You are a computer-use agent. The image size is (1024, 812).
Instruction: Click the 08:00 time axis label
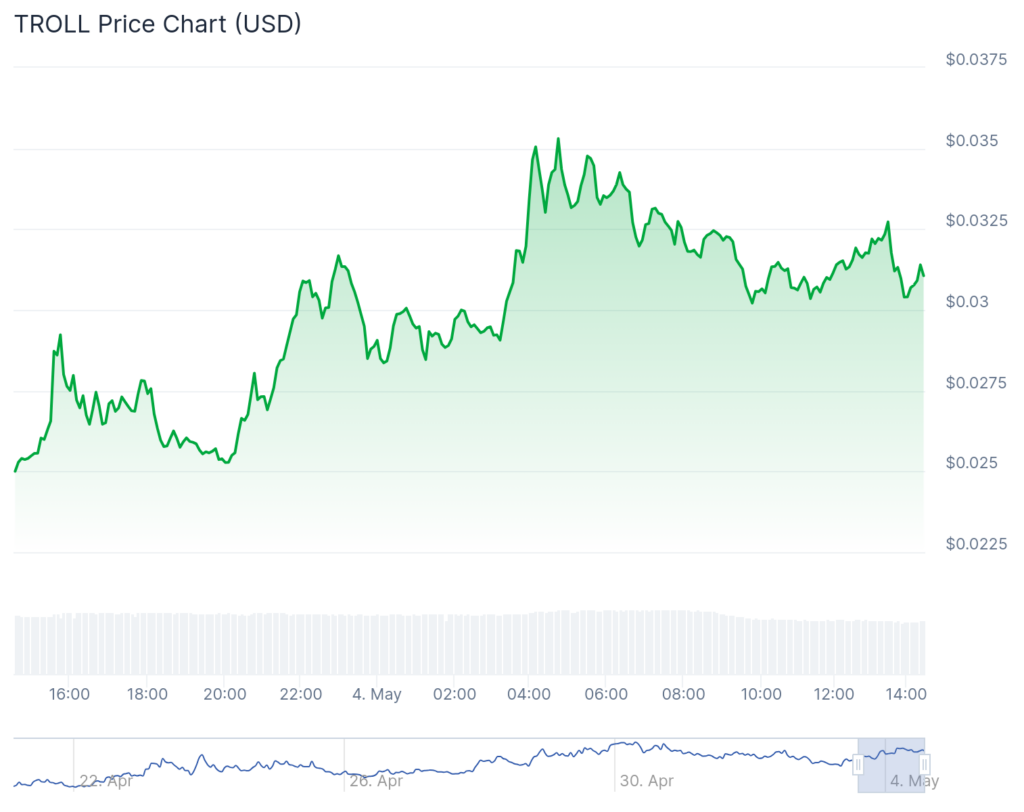pyautogui.click(x=684, y=694)
